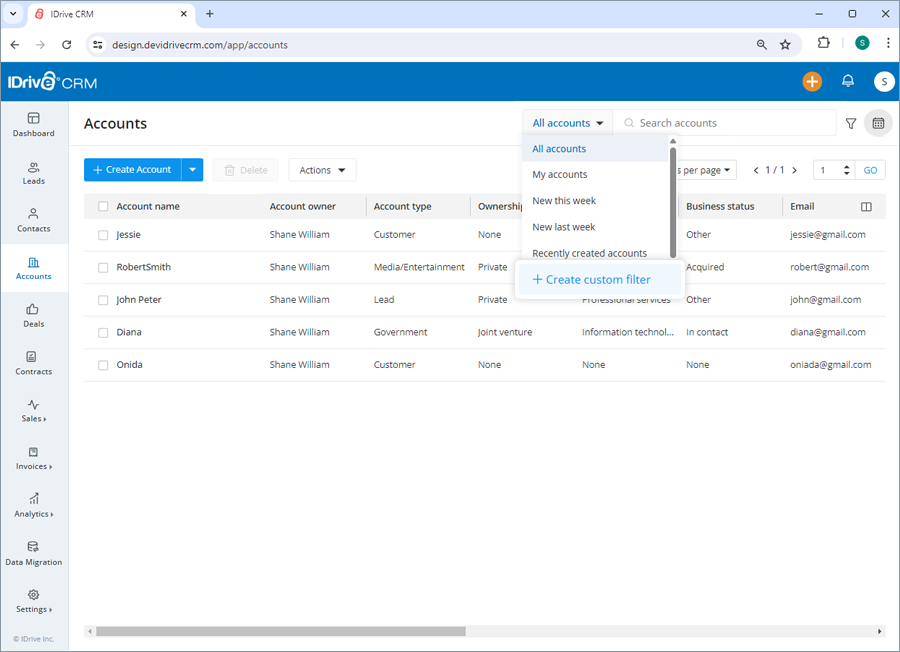Open the Deals panel
The image size is (900, 652).
pos(33,317)
